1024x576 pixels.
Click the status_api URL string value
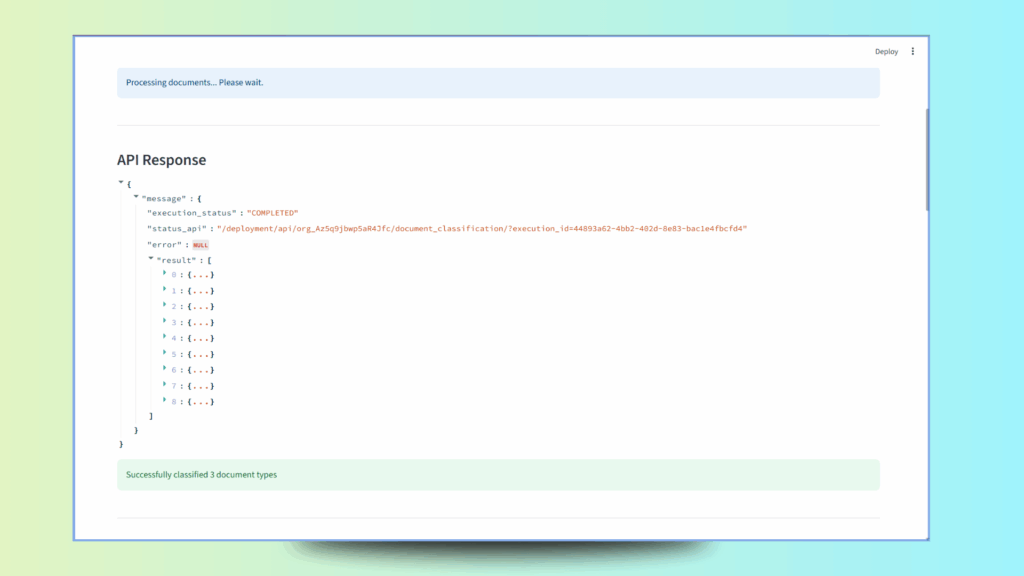tap(482, 229)
